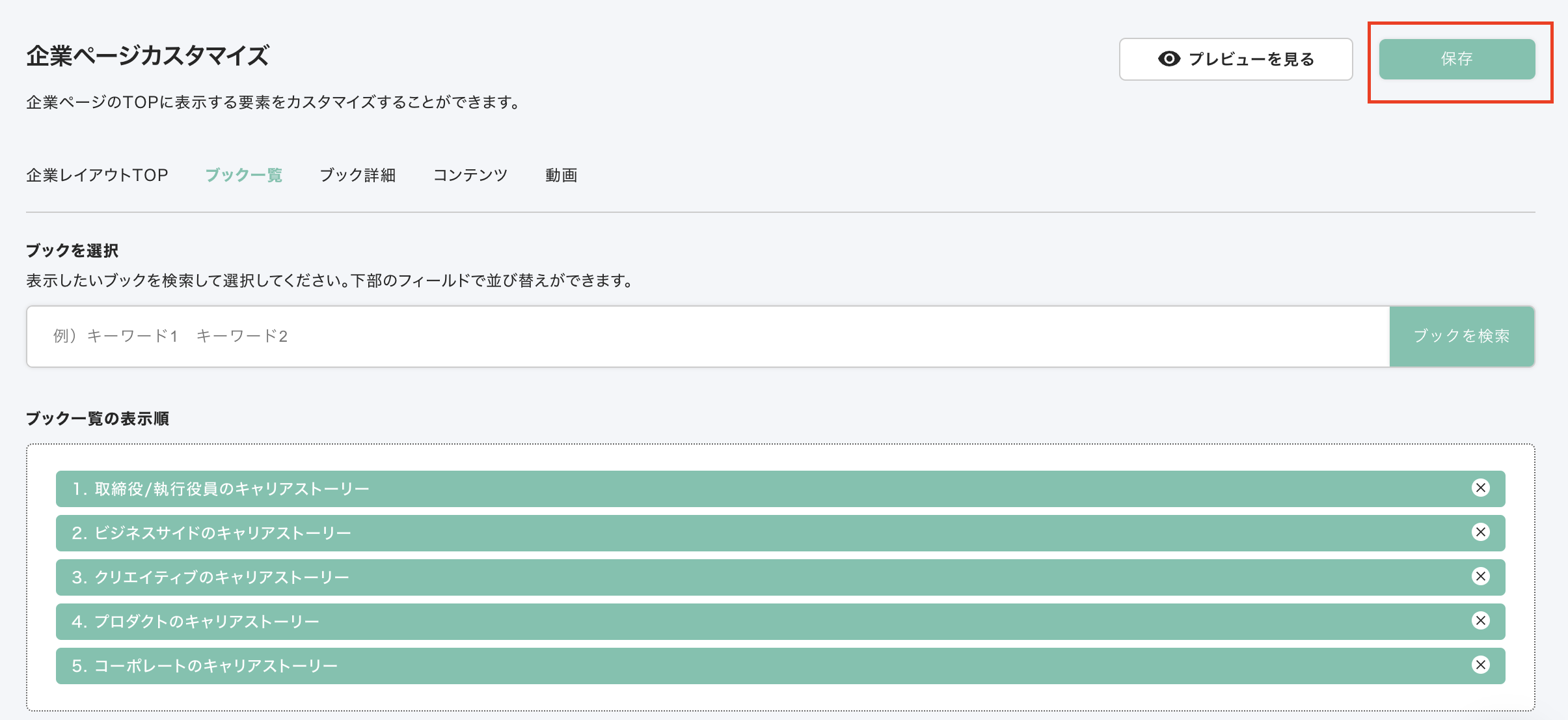
Task: Focus the keyword search input field
Action: point(708,337)
